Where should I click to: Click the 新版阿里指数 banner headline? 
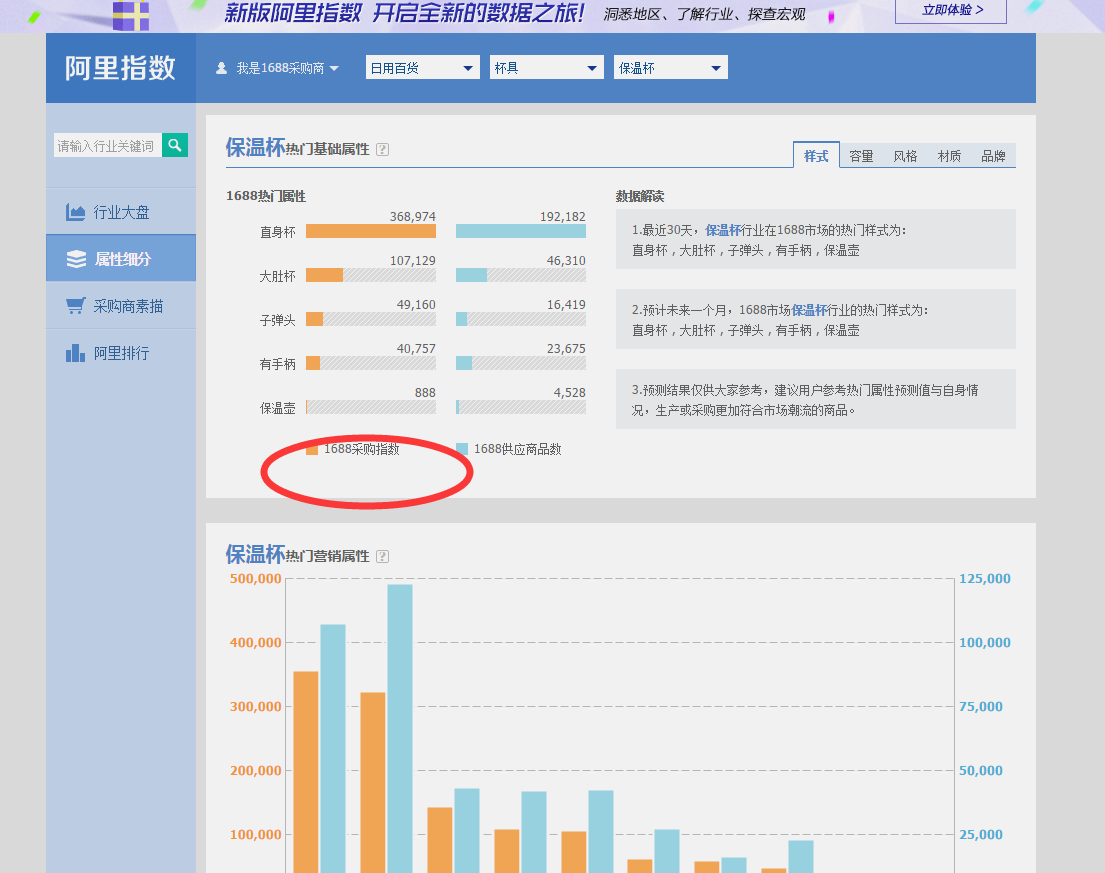click(405, 13)
